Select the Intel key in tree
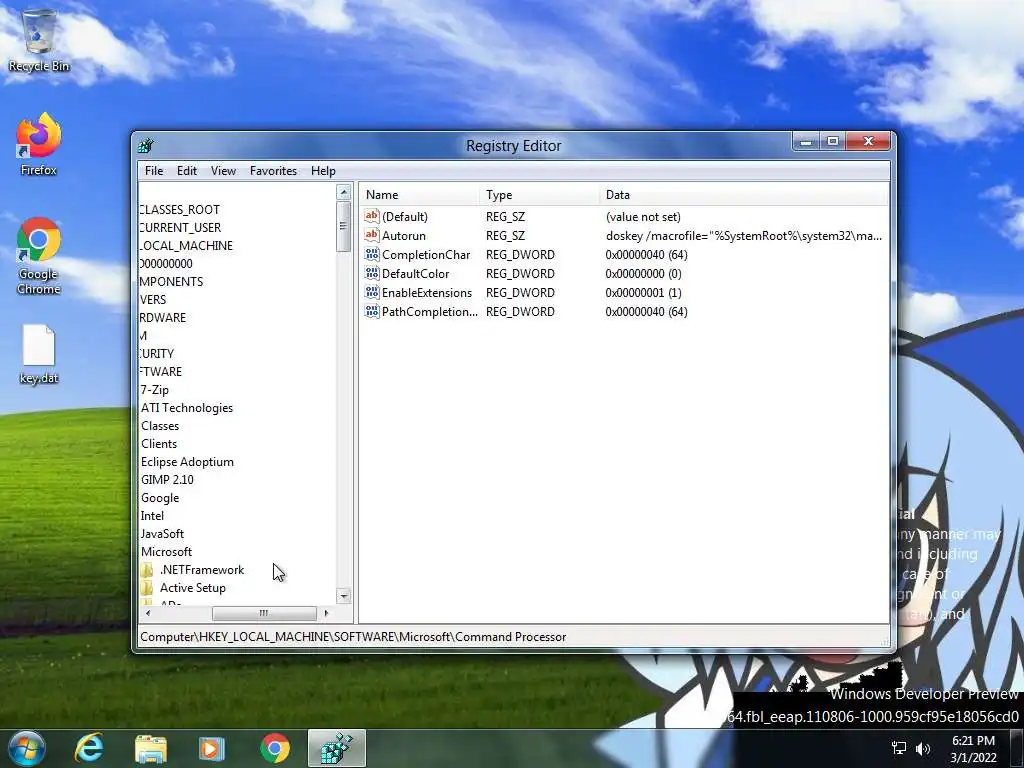1024x768 pixels. click(152, 516)
